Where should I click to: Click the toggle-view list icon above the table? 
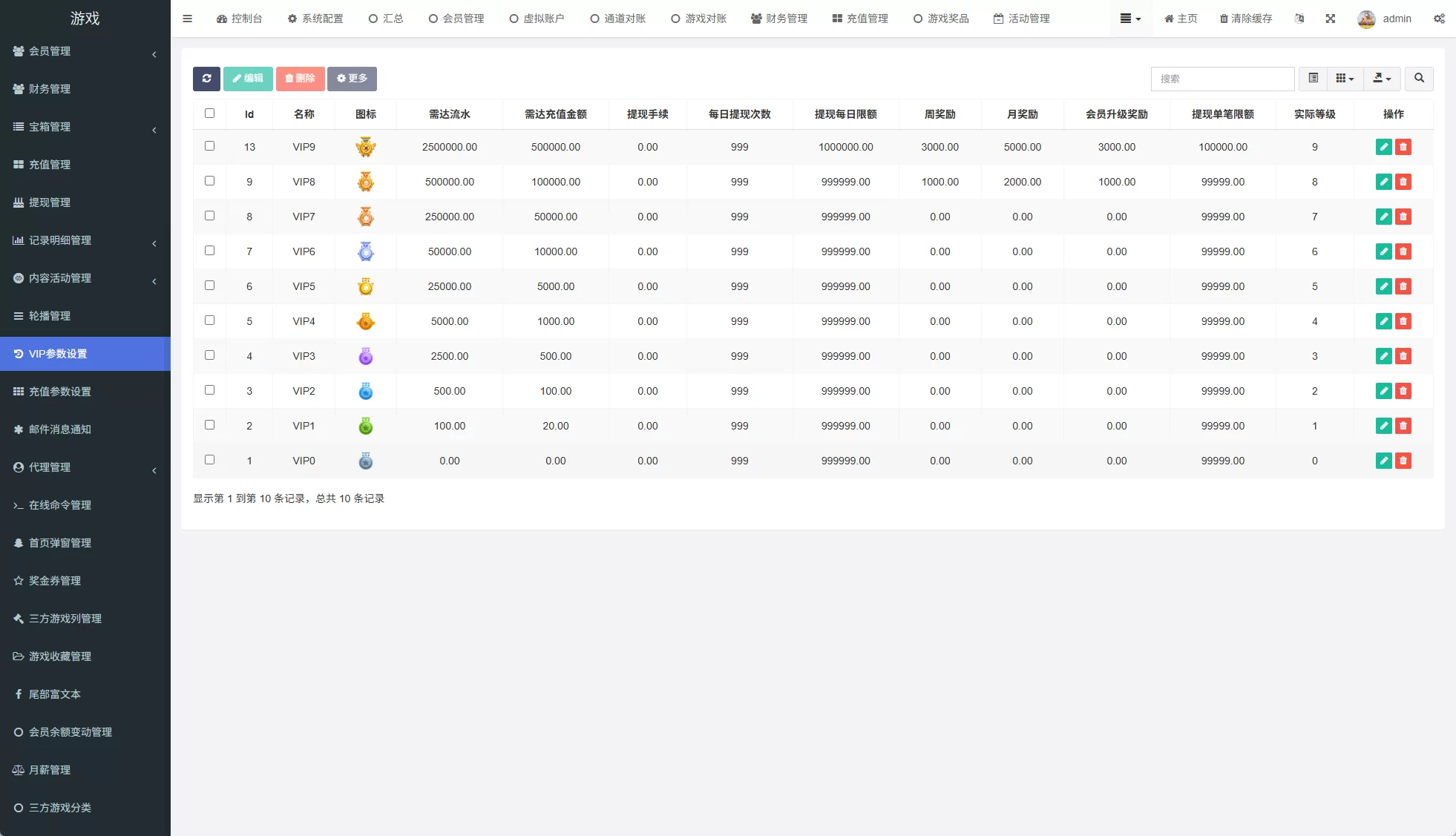click(x=1314, y=79)
